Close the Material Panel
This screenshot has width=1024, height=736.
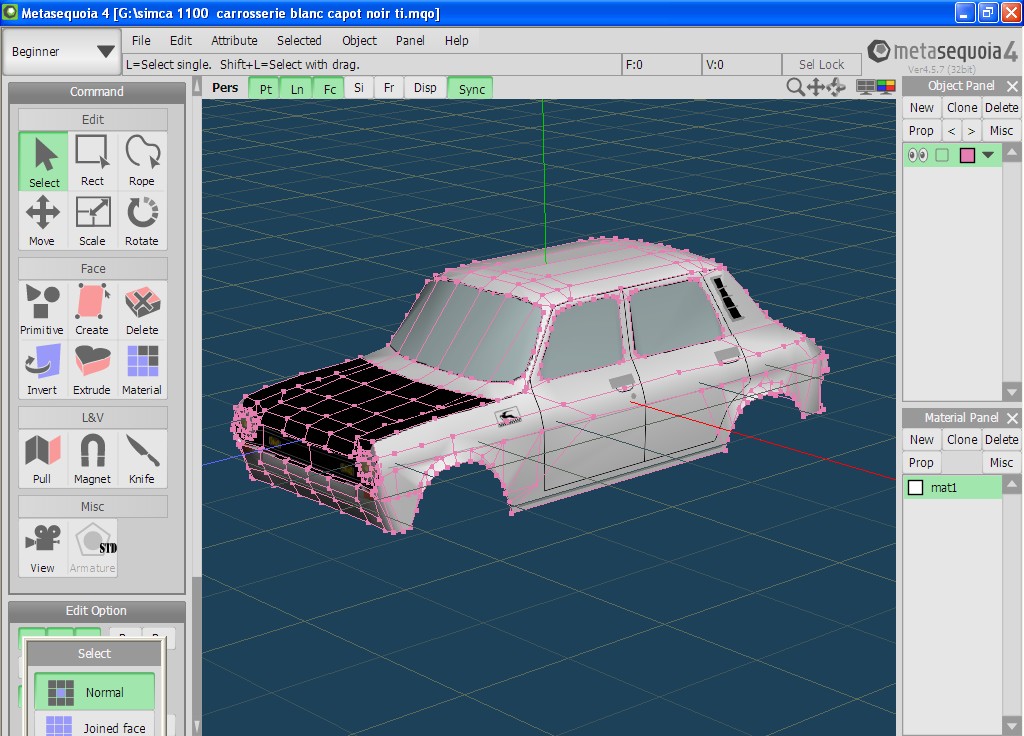[x=1012, y=418]
